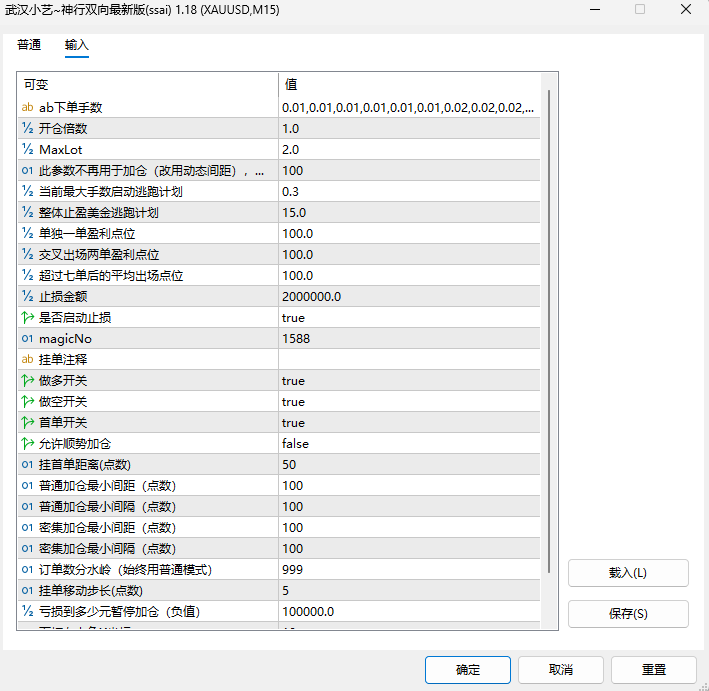Click the empty 挂单注释 value cell
This screenshot has width=709, height=691.
tap(409, 359)
